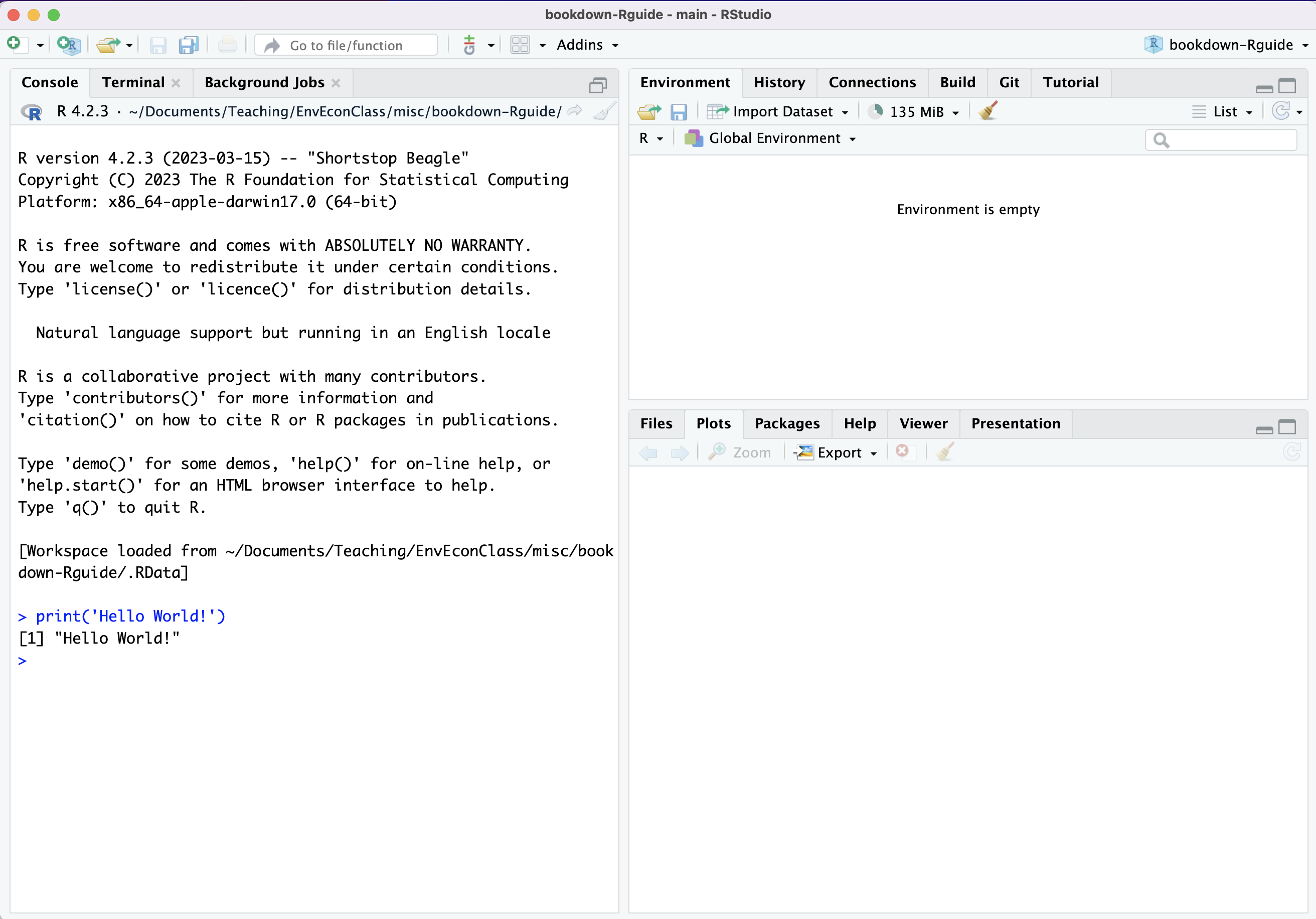Click Save Workspace icon in Environment pane

[679, 112]
